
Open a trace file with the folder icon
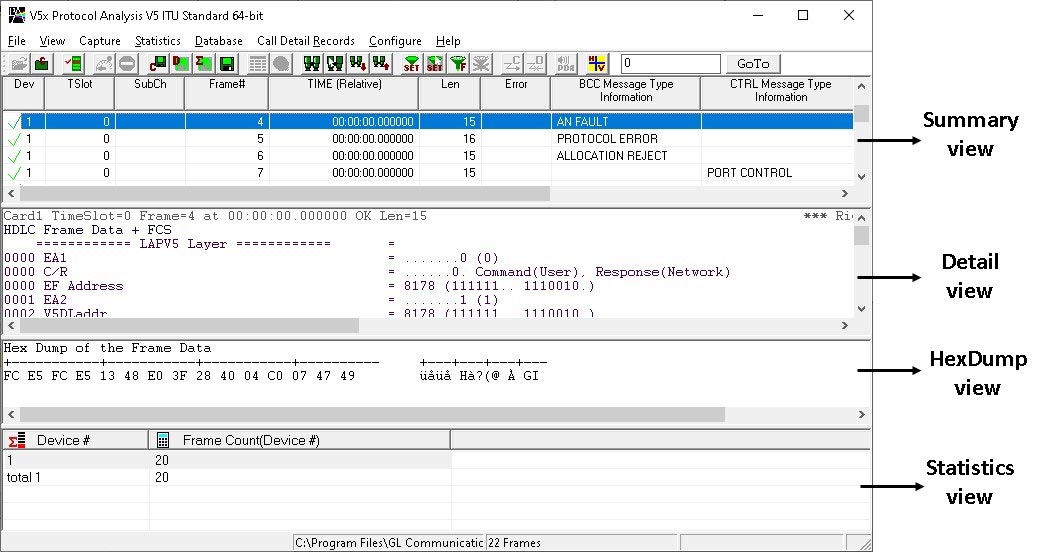(x=19, y=64)
